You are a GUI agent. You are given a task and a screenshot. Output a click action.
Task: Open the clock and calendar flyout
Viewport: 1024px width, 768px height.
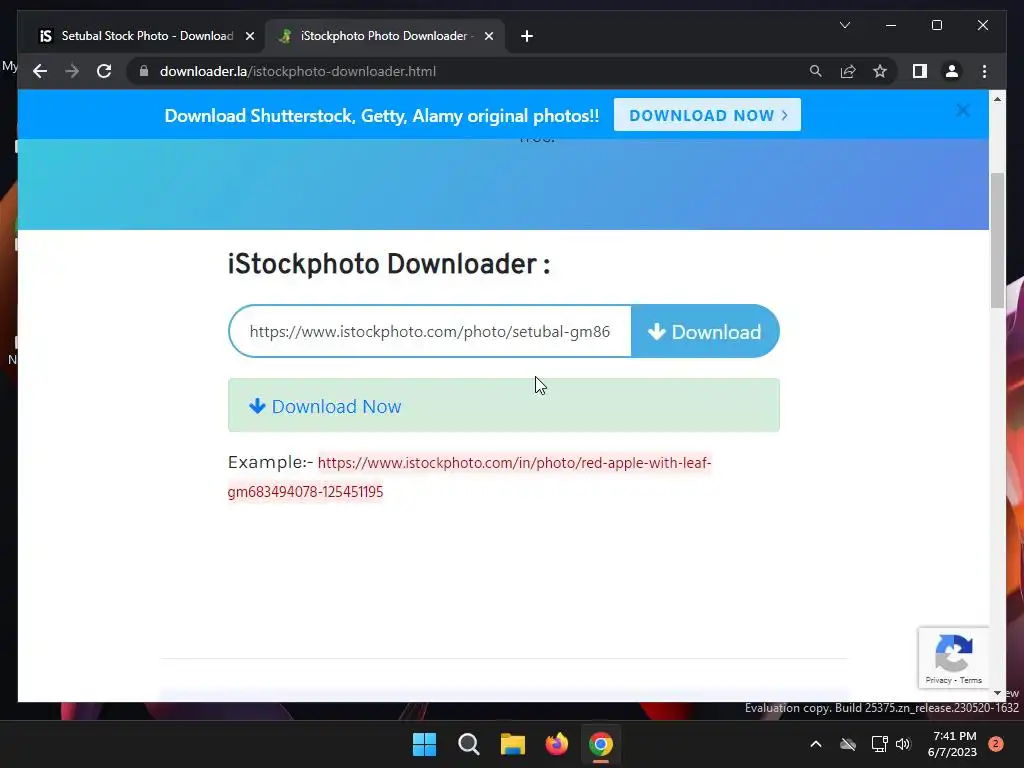click(952, 744)
